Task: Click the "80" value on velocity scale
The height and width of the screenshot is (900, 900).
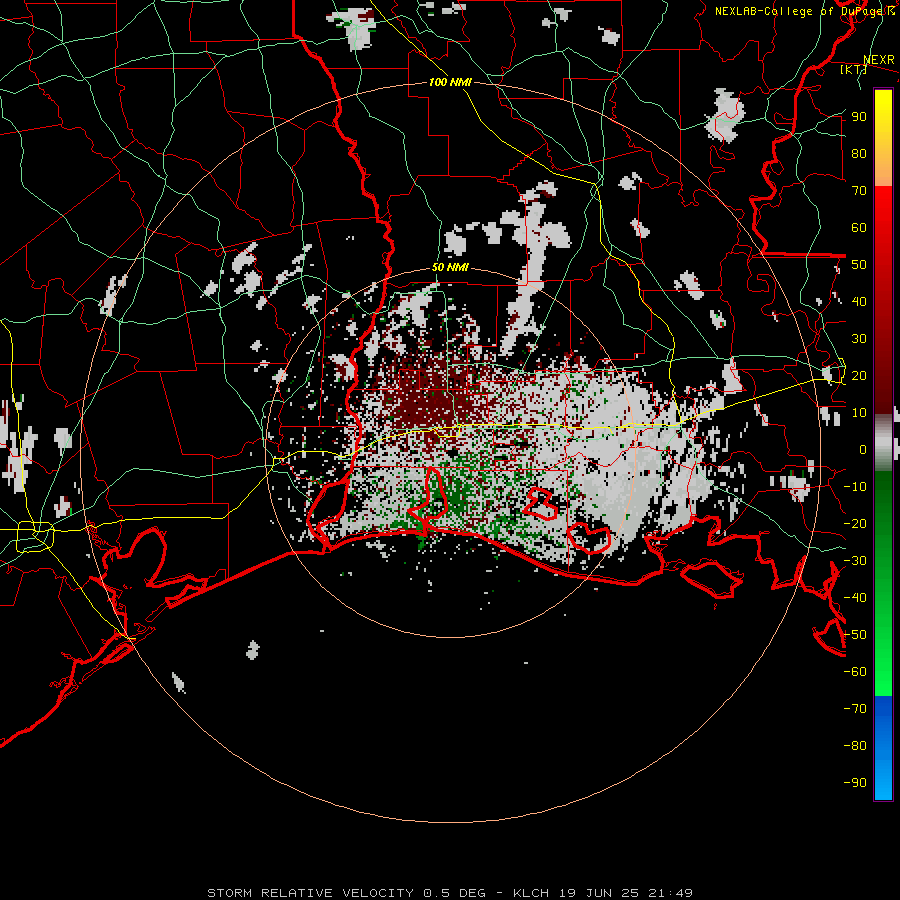Action: [x=859, y=153]
